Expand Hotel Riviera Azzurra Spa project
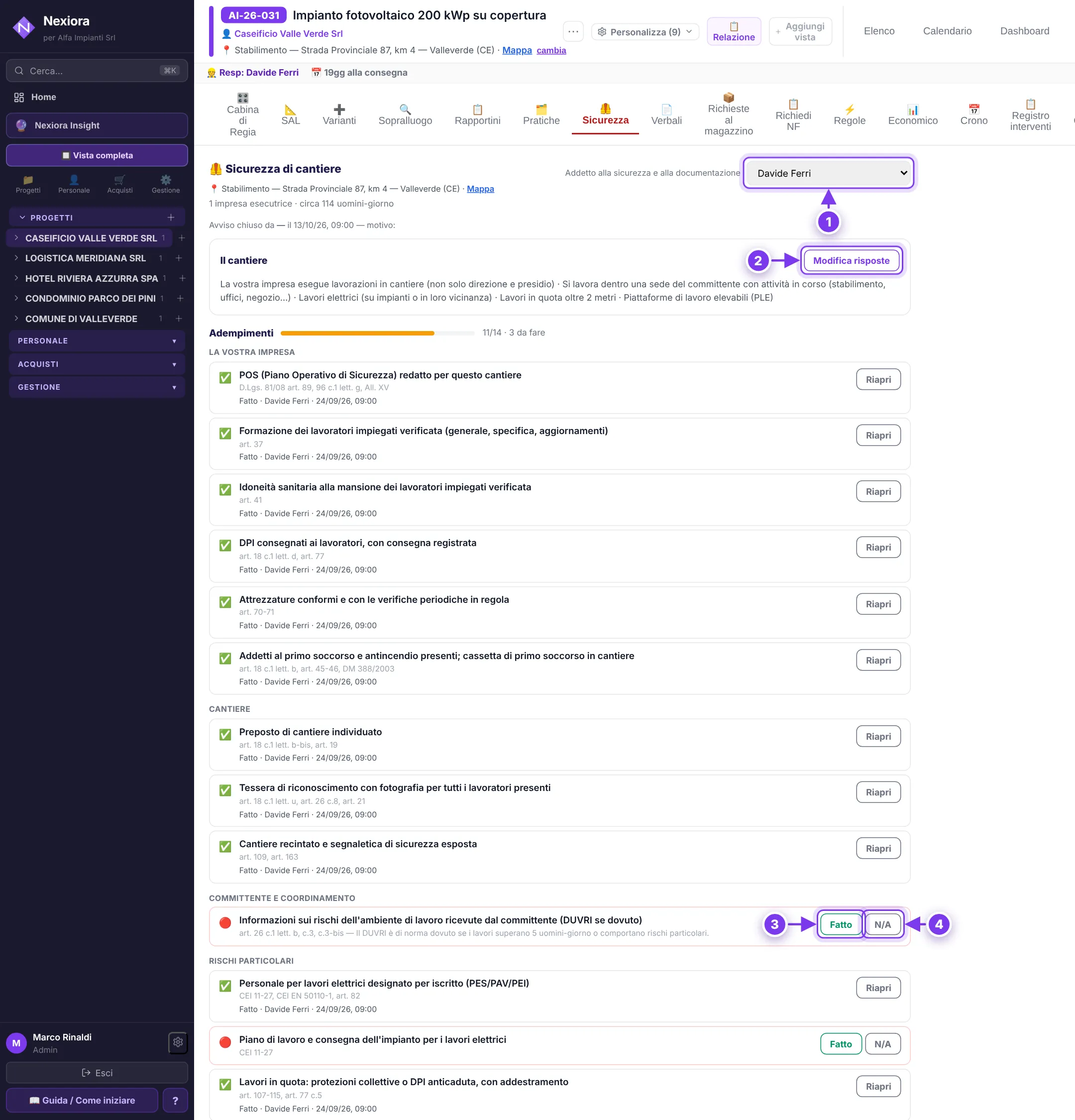 (16, 278)
